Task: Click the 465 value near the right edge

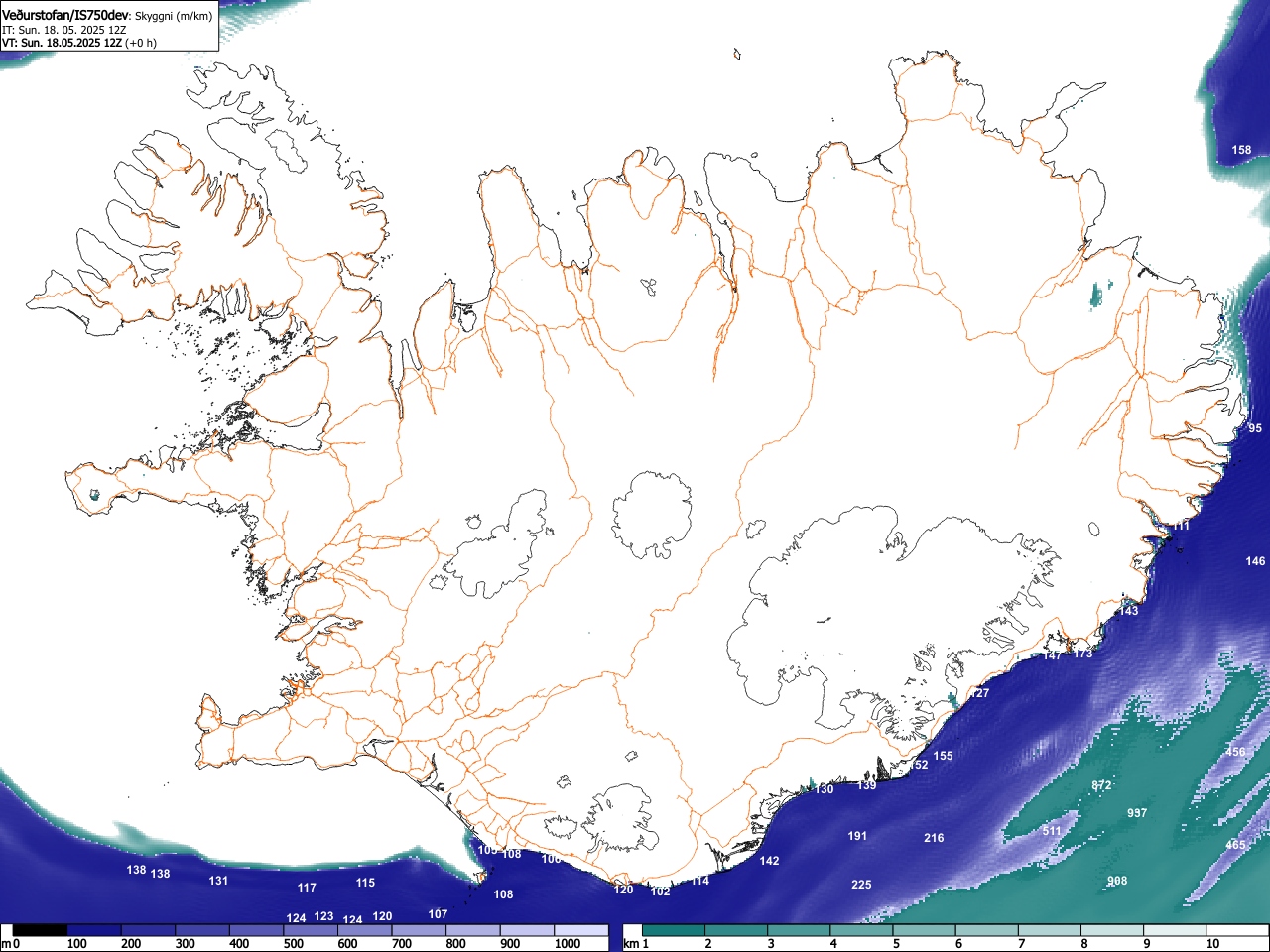Action: [x=1235, y=845]
